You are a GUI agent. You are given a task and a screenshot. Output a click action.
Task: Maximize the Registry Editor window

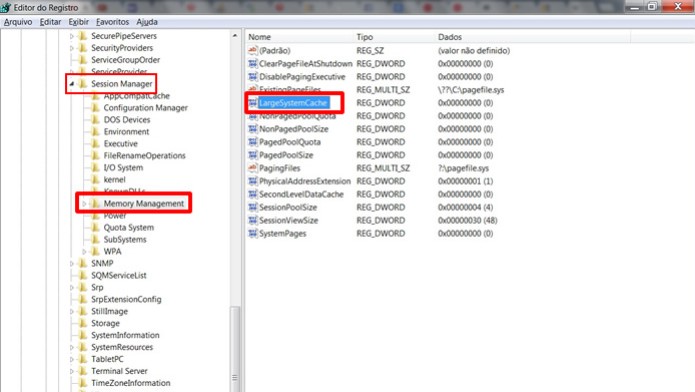point(652,6)
